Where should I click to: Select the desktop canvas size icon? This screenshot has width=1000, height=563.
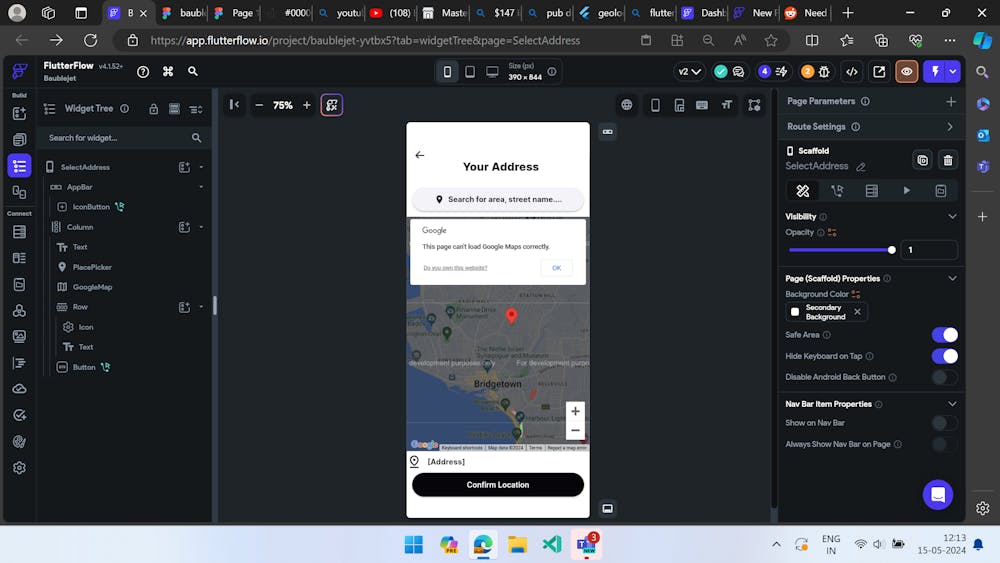[492, 72]
